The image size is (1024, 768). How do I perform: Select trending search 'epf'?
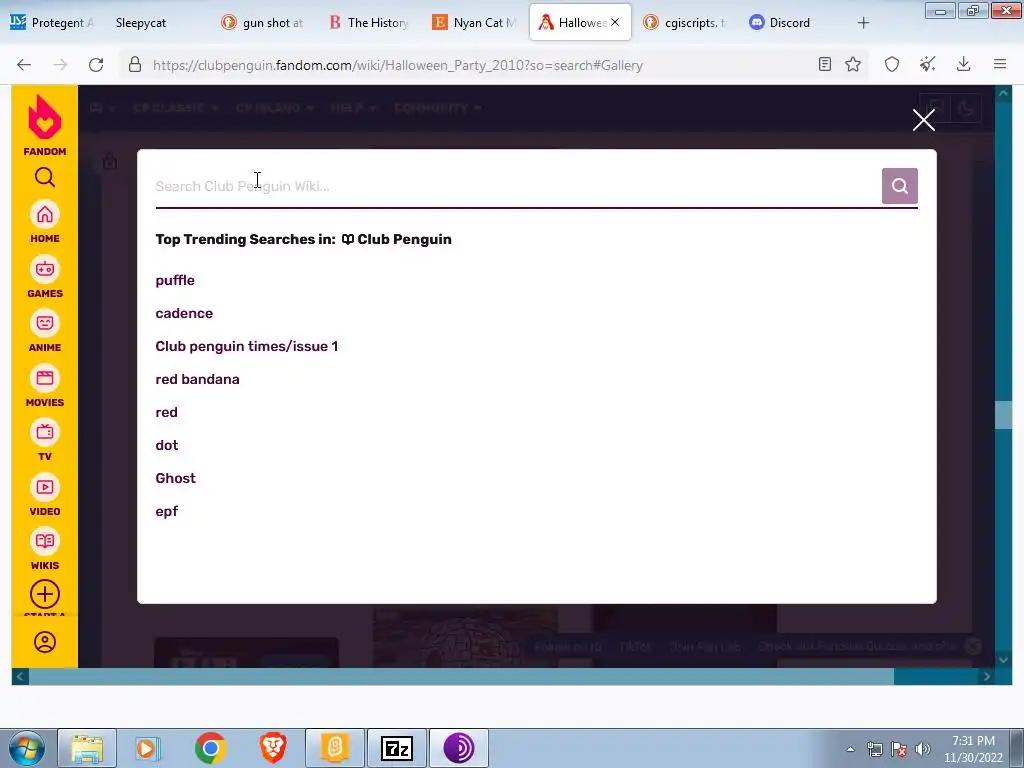pos(167,511)
